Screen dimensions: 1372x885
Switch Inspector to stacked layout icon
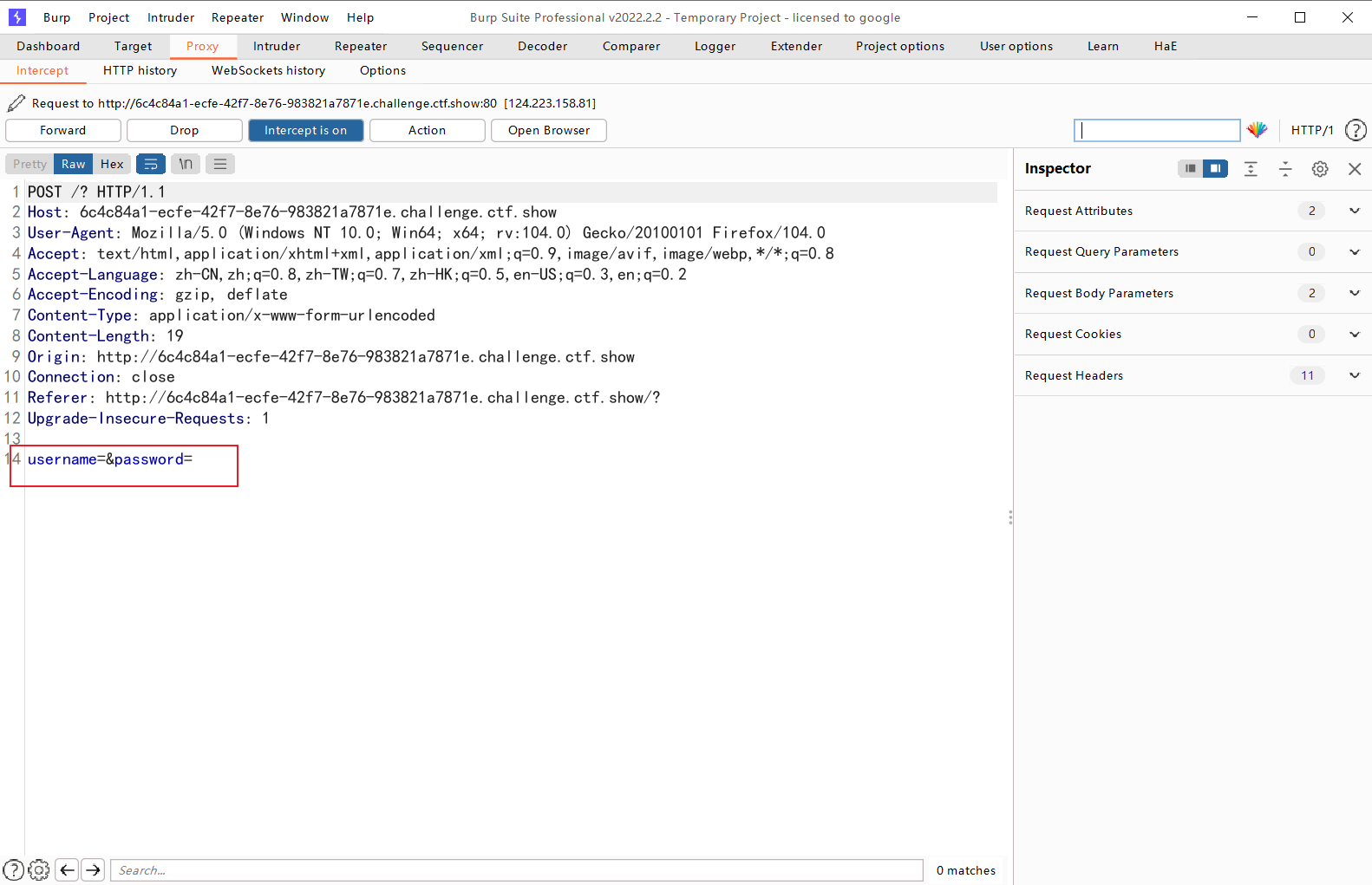tap(1191, 168)
